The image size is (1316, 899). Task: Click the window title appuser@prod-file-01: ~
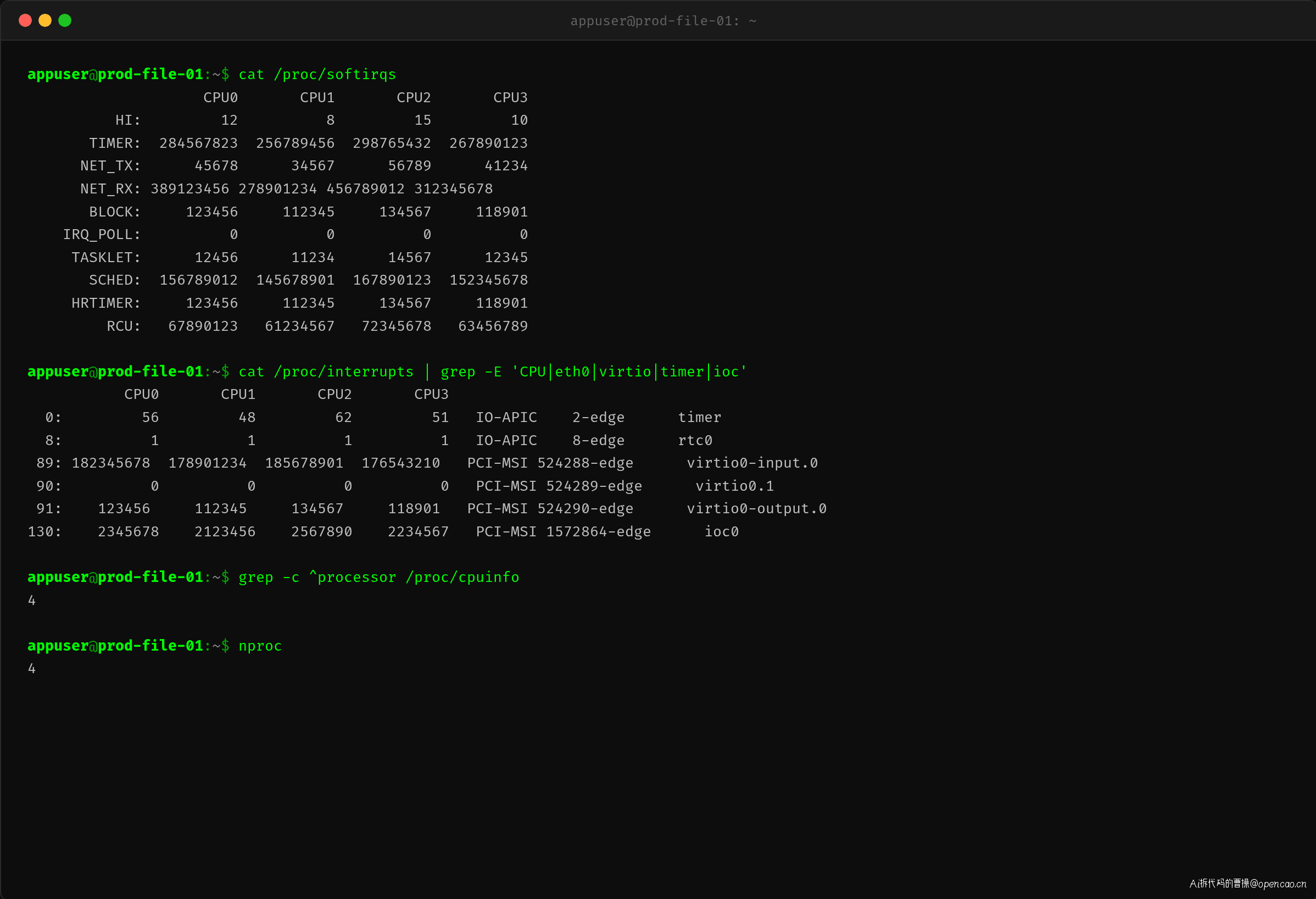click(x=663, y=21)
